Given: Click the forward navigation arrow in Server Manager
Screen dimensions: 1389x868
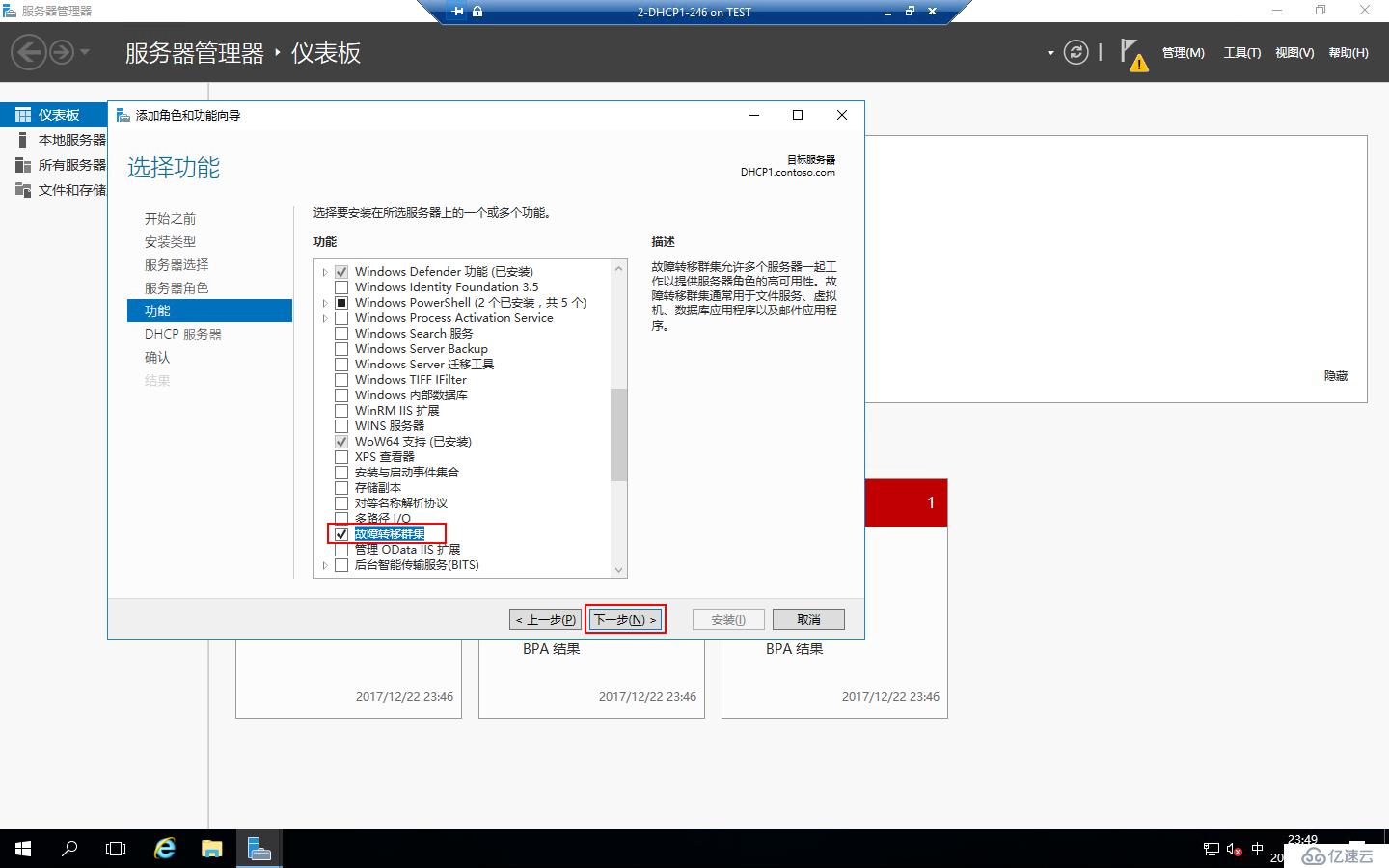Looking at the screenshot, I should point(62,52).
